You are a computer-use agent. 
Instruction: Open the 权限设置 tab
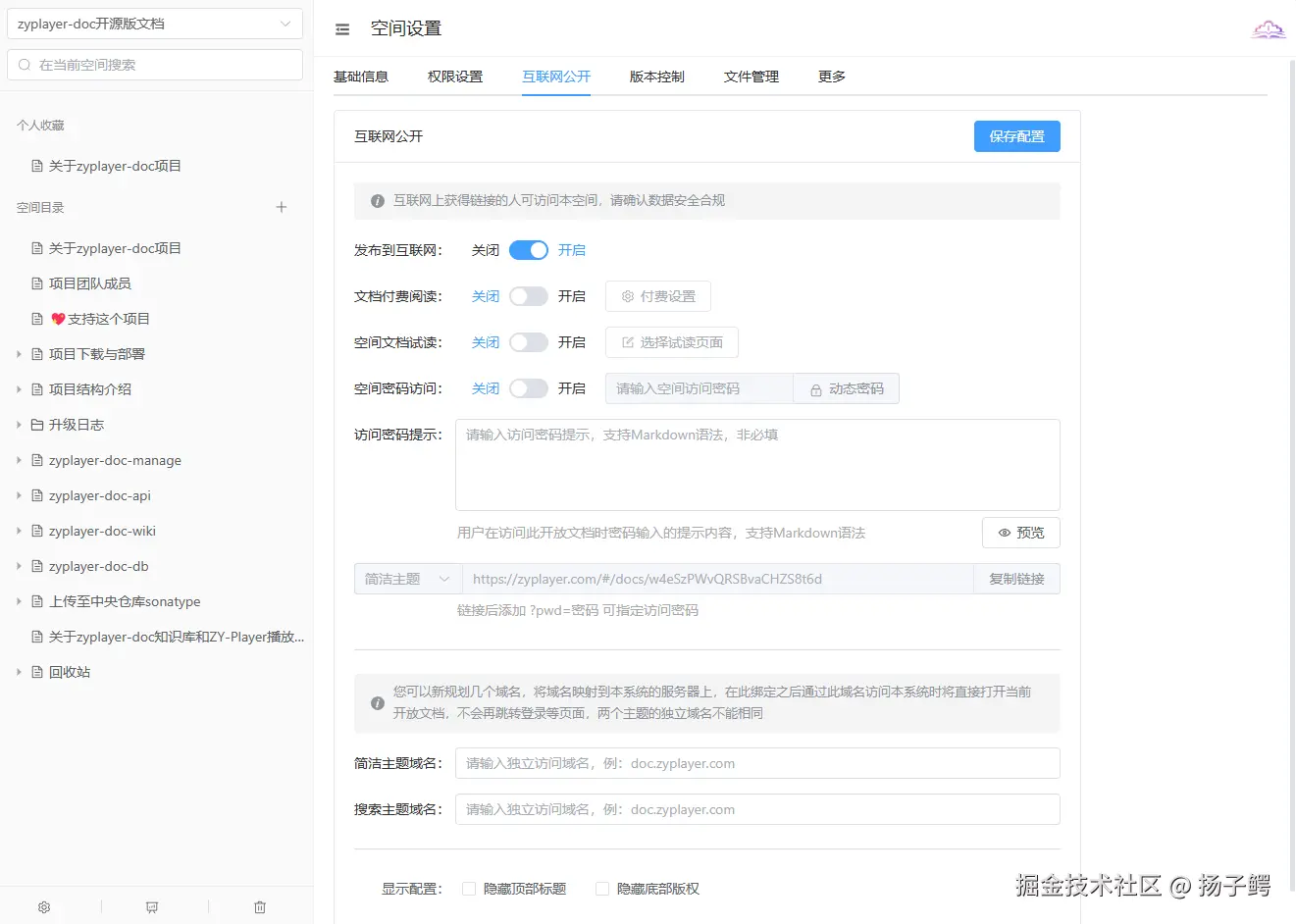pos(455,76)
